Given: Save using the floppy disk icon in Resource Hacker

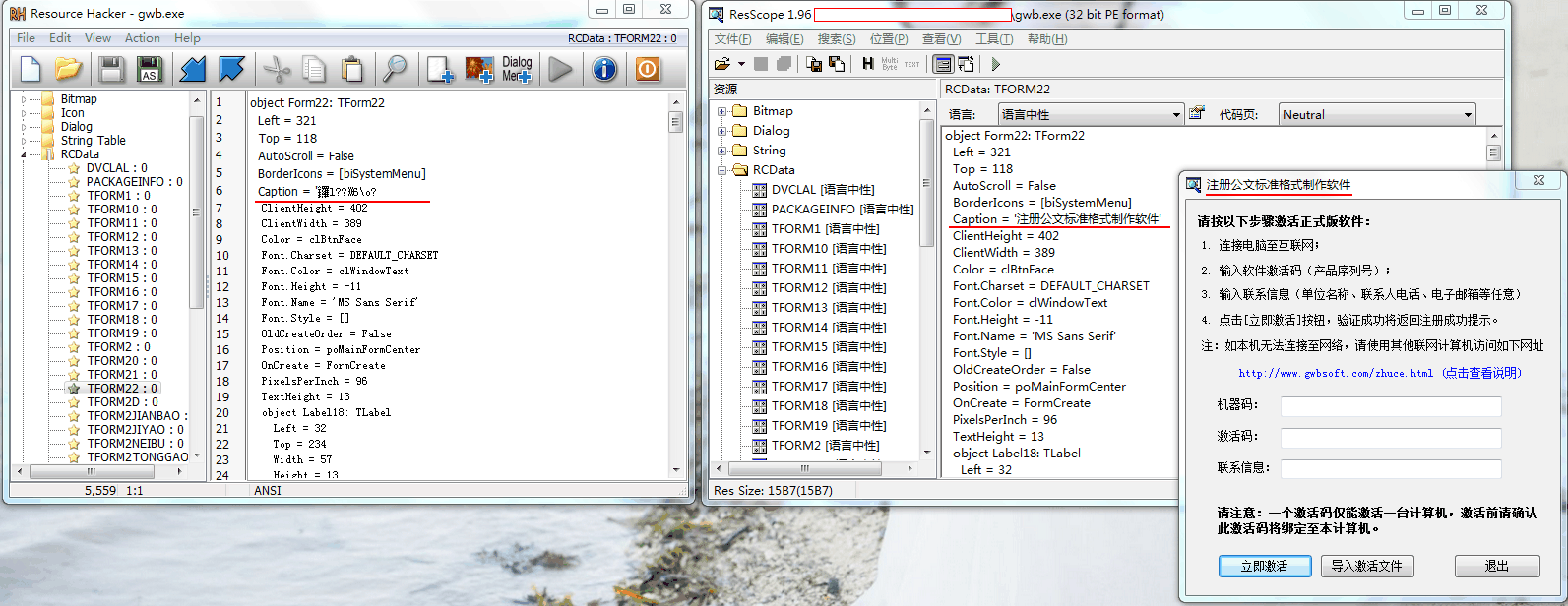Looking at the screenshot, I should (x=111, y=69).
